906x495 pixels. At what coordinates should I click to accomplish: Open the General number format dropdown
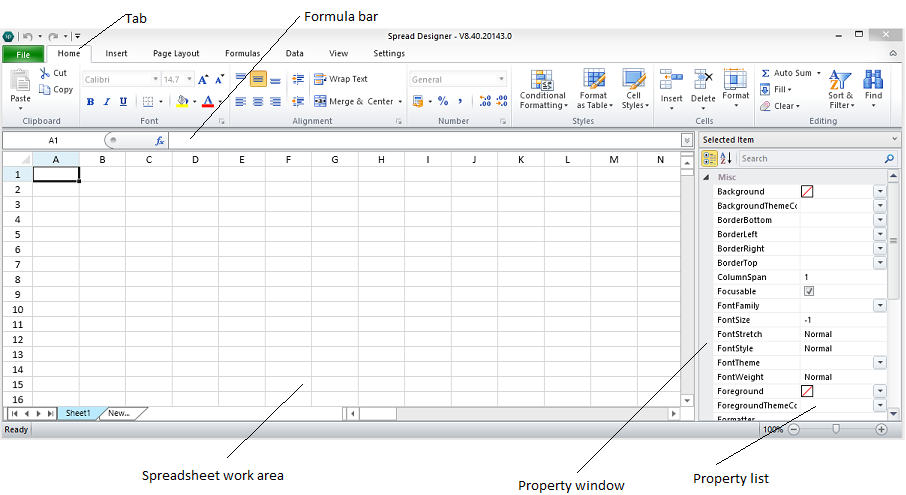click(501, 79)
